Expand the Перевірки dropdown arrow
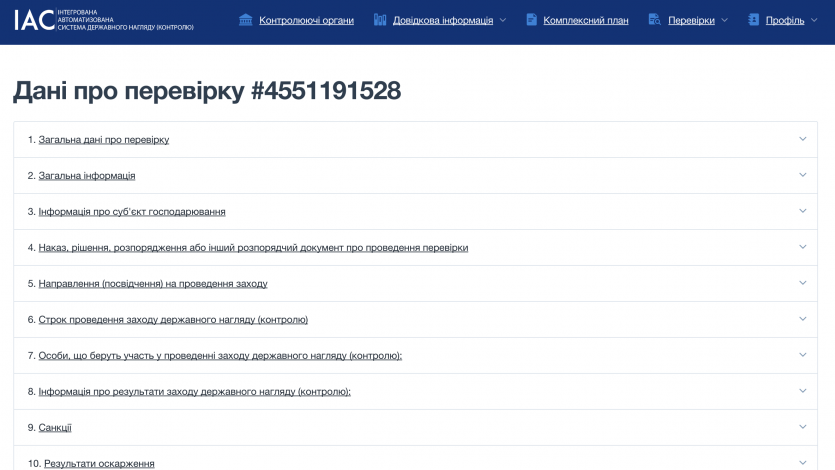 (x=724, y=20)
